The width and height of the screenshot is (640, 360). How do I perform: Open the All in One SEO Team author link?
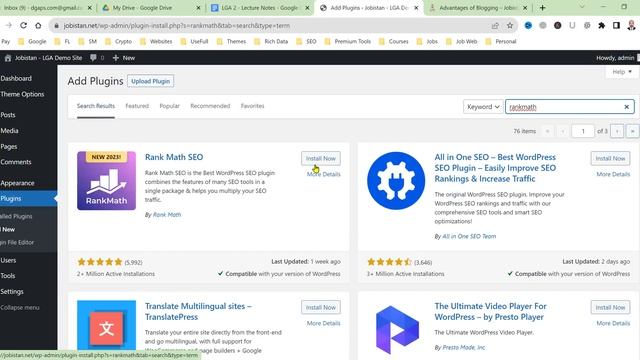click(469, 236)
